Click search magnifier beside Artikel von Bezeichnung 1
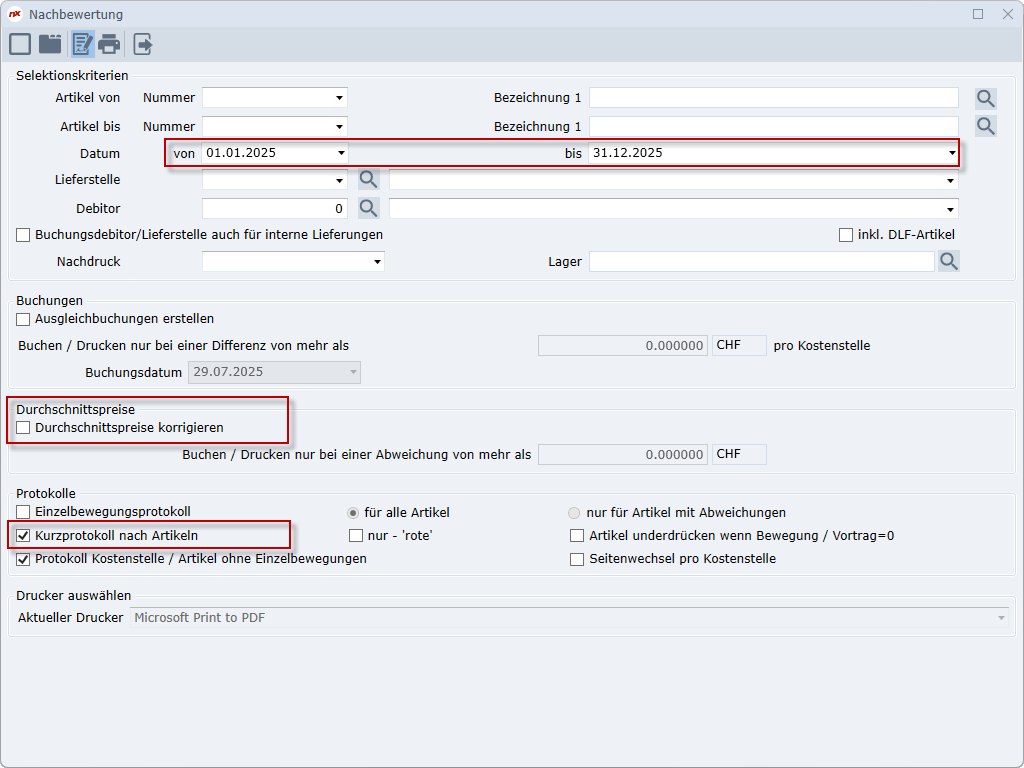Viewport: 1024px width, 768px height. [985, 99]
